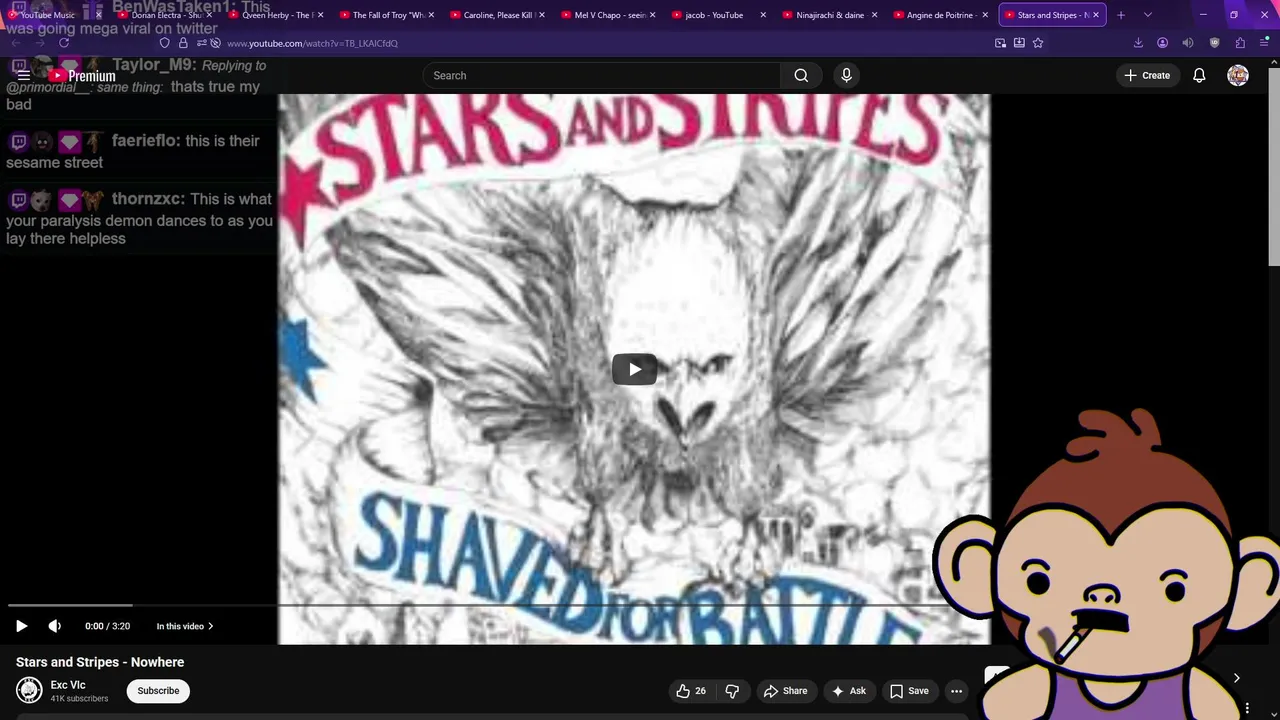Switch to the Mel V Chapo tab
The width and height of the screenshot is (1280, 720).
tap(608, 15)
